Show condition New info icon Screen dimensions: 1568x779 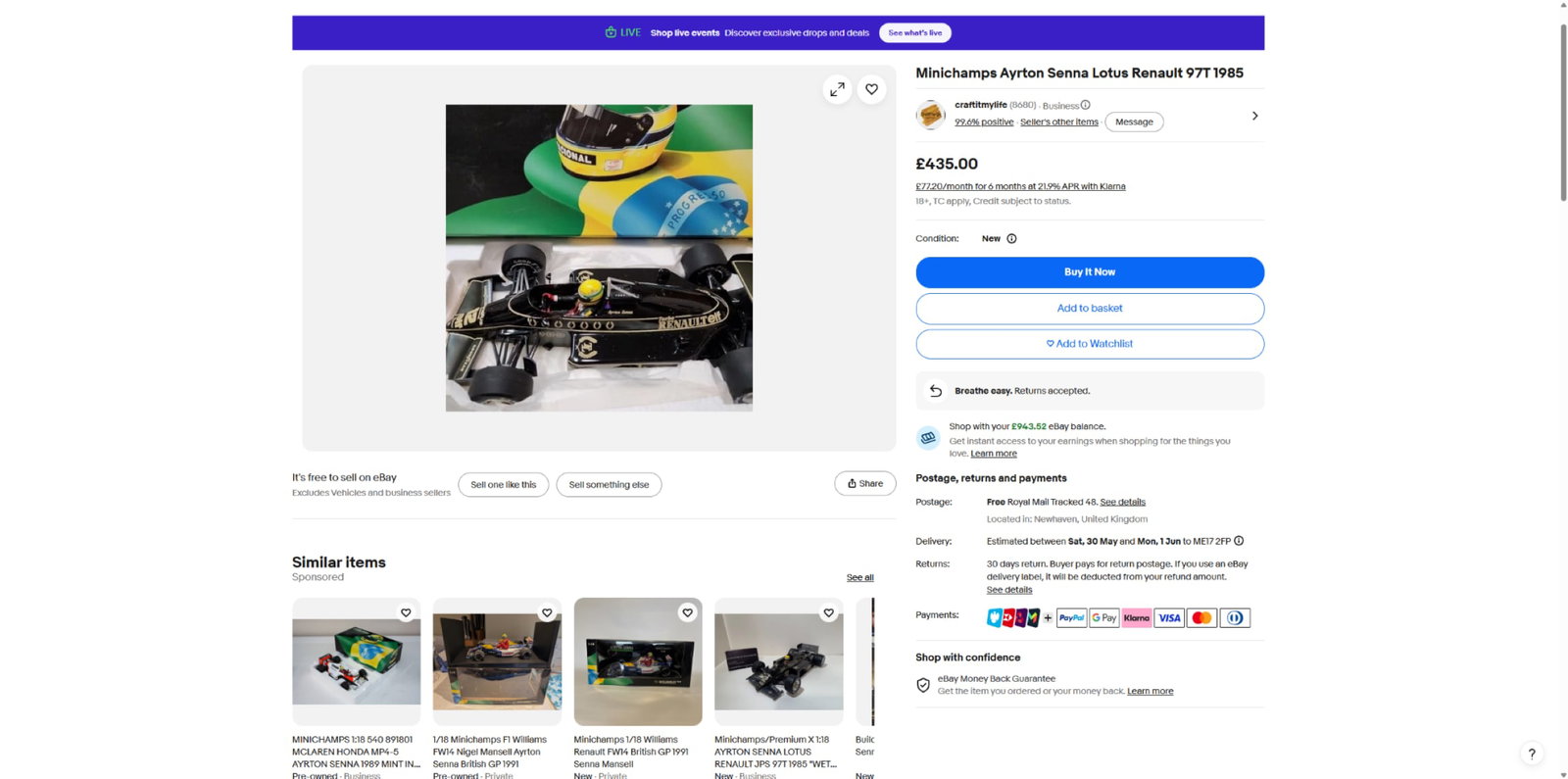1011,238
